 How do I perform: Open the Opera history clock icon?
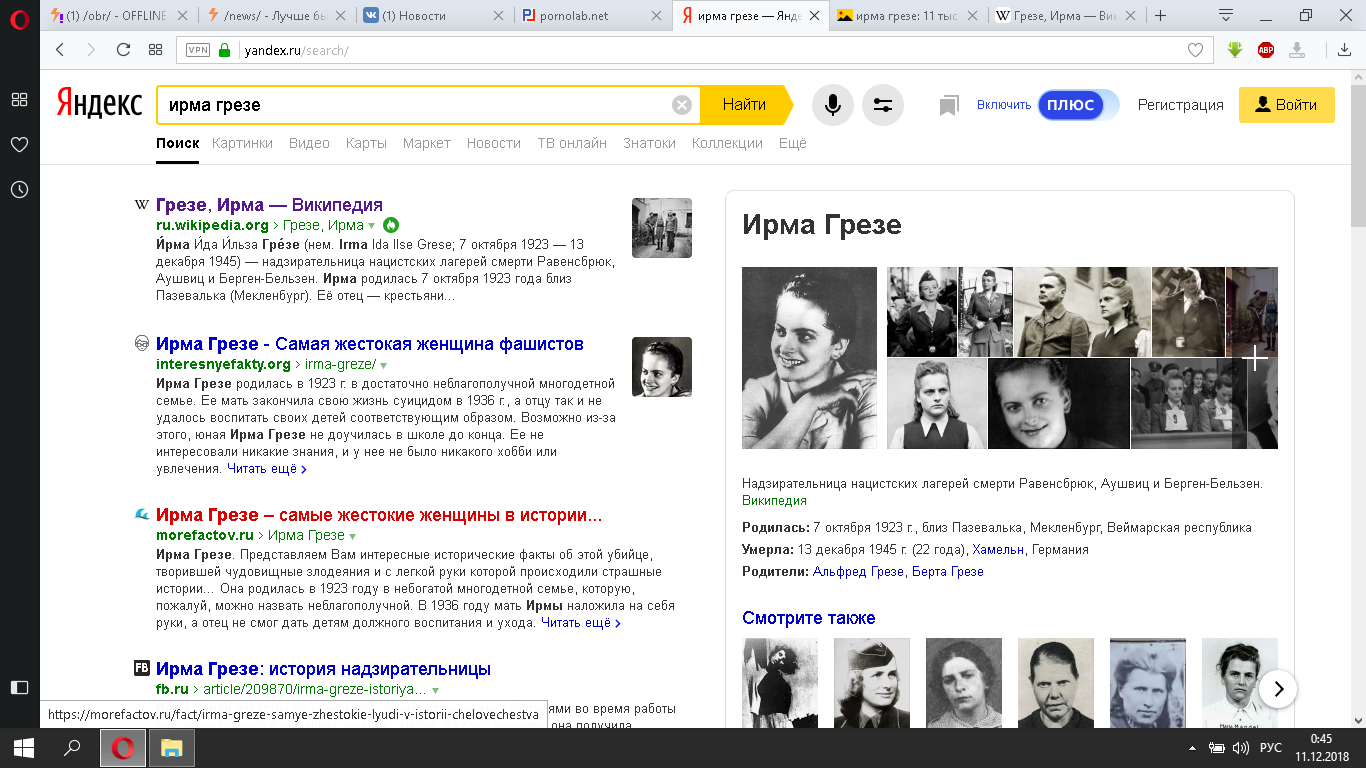pyautogui.click(x=19, y=189)
